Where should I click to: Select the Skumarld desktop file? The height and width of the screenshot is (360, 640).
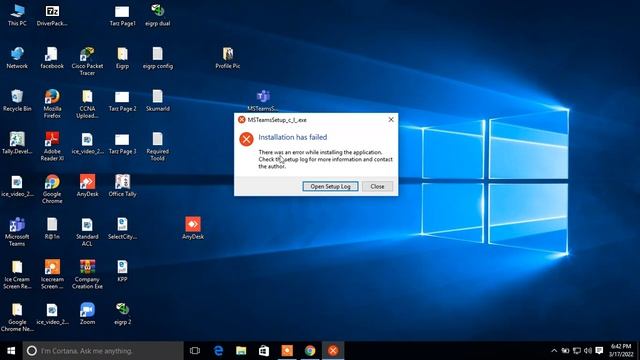[x=158, y=101]
